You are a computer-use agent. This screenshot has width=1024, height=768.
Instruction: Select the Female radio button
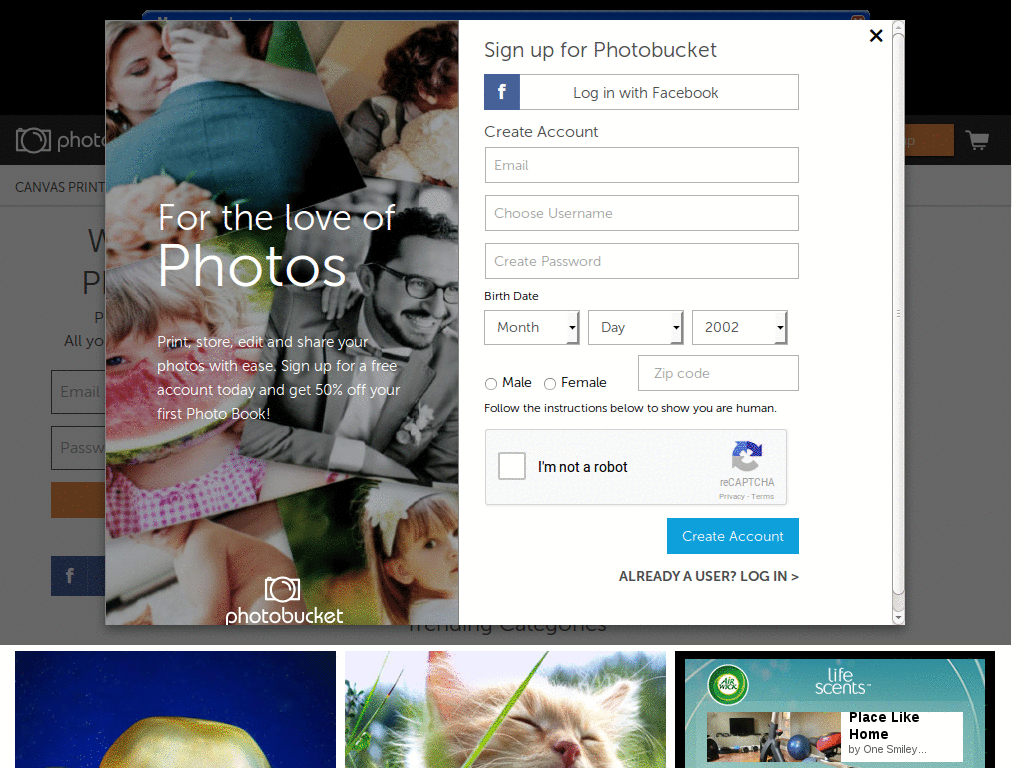tap(549, 383)
